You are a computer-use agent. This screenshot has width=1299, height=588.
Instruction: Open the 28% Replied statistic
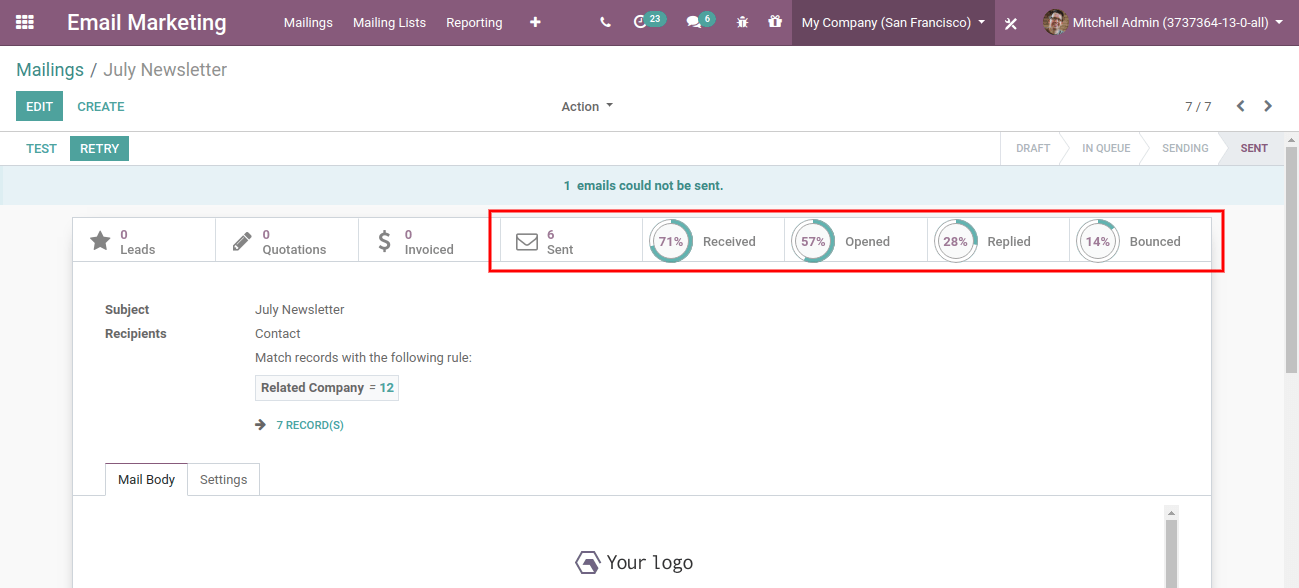pos(998,241)
